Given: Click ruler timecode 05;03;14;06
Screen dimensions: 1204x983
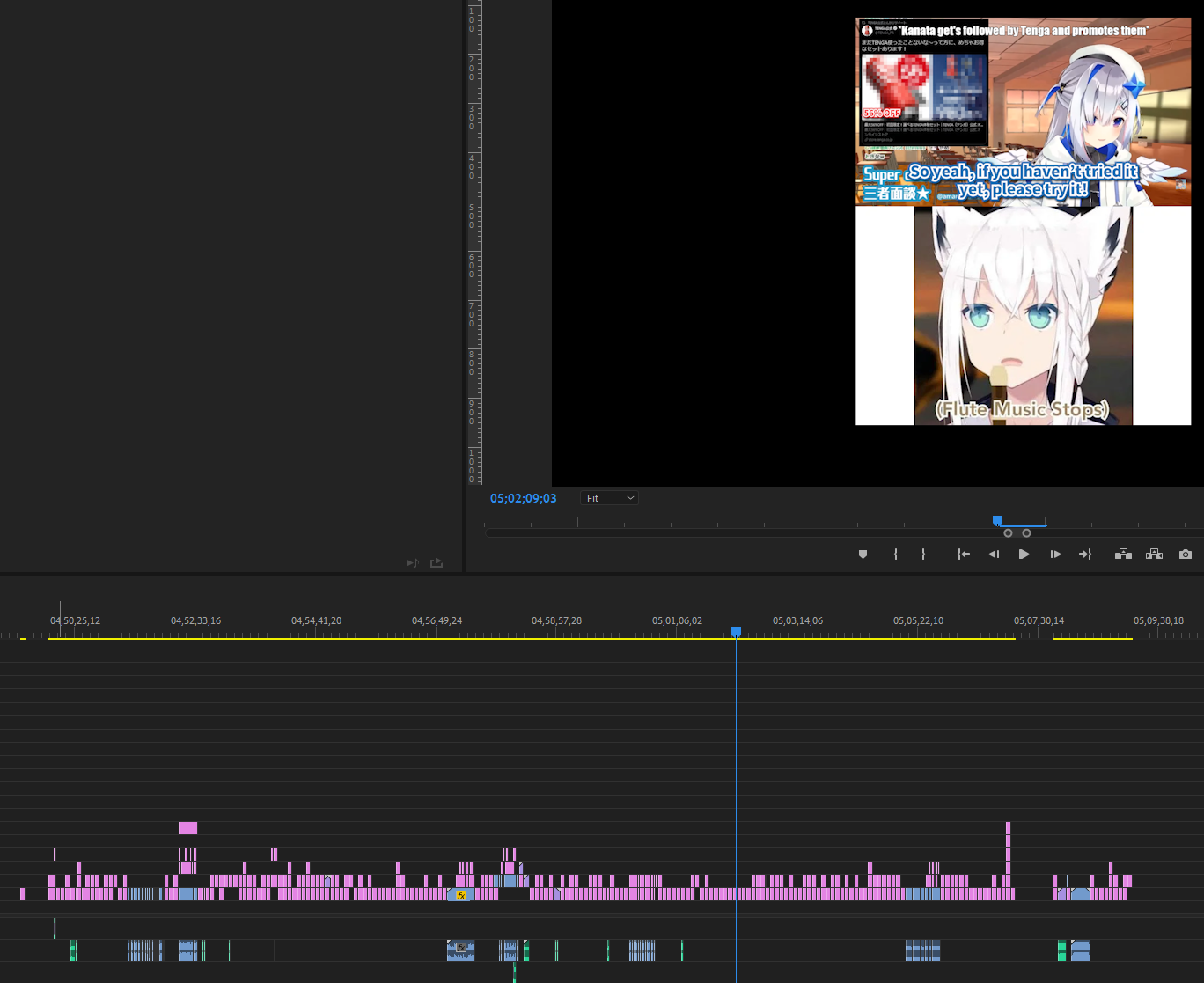Looking at the screenshot, I should point(797,620).
